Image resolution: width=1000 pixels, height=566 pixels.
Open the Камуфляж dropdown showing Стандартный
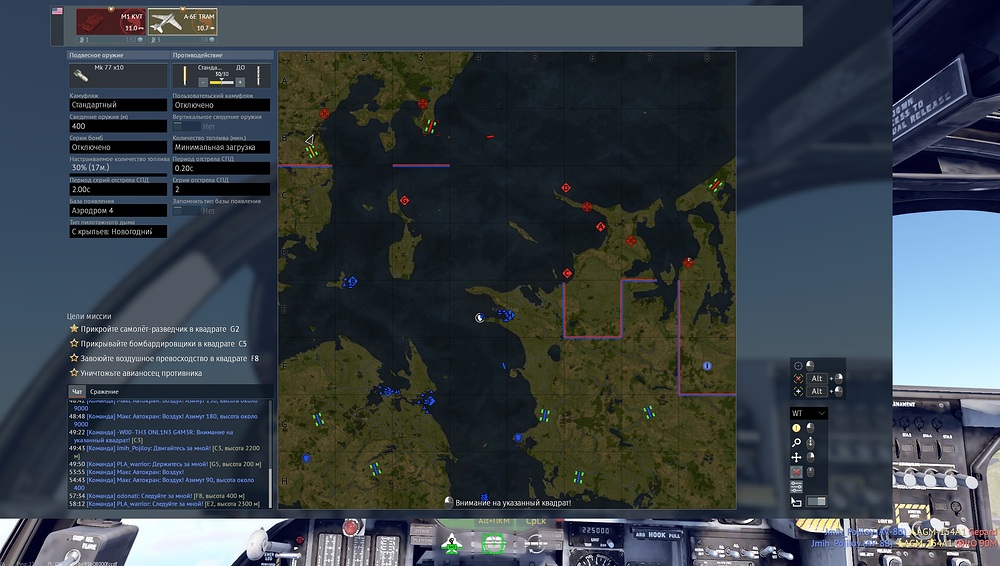[x=118, y=105]
